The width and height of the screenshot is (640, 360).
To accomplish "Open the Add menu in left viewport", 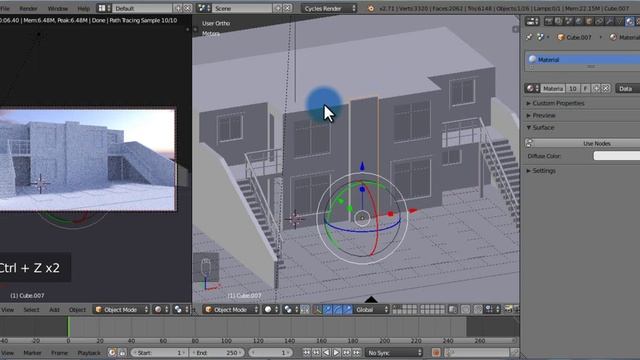I will [x=54, y=309].
